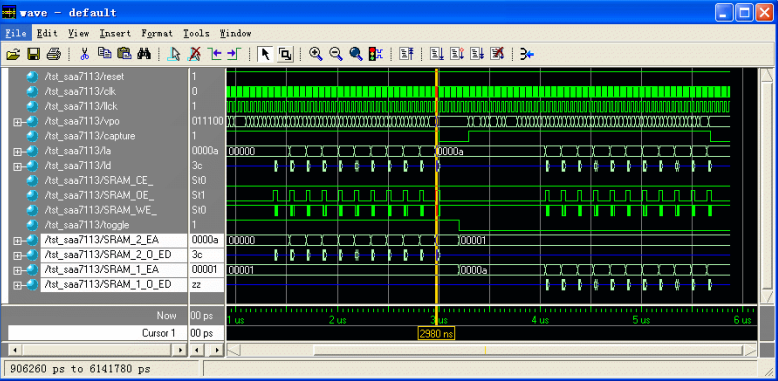Expand the /tst_saa7113/la bus
This screenshot has width=778, height=381.
pyautogui.click(x=17, y=151)
